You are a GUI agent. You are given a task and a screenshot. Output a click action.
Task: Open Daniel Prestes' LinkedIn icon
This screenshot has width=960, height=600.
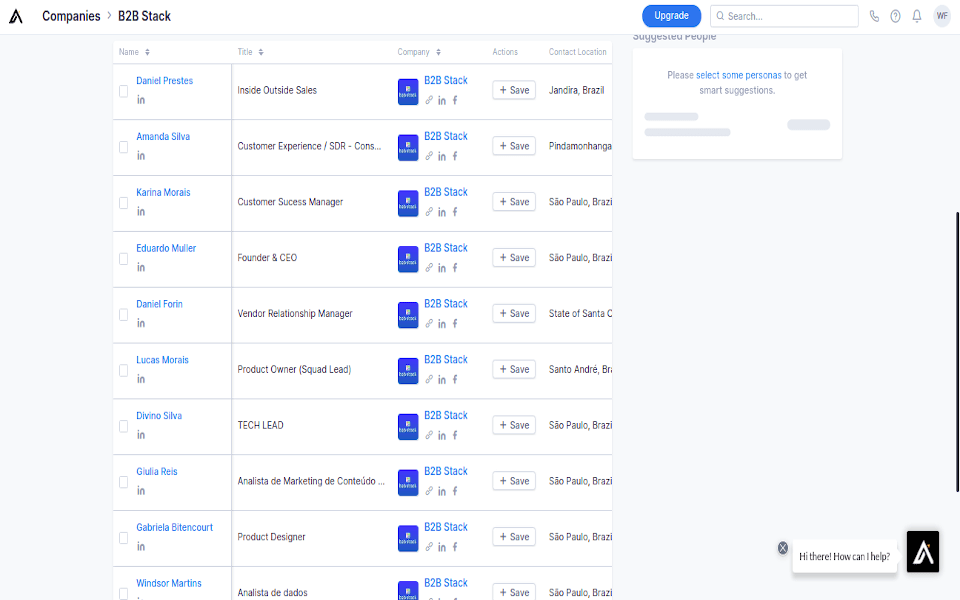[x=141, y=100]
